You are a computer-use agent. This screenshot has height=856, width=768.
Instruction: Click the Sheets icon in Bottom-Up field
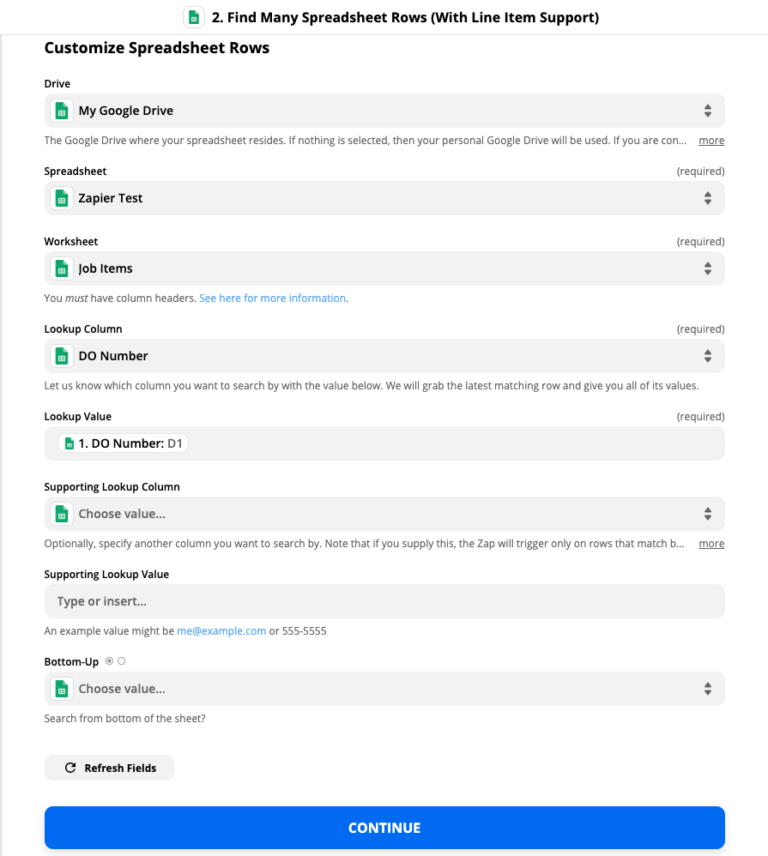tap(62, 689)
